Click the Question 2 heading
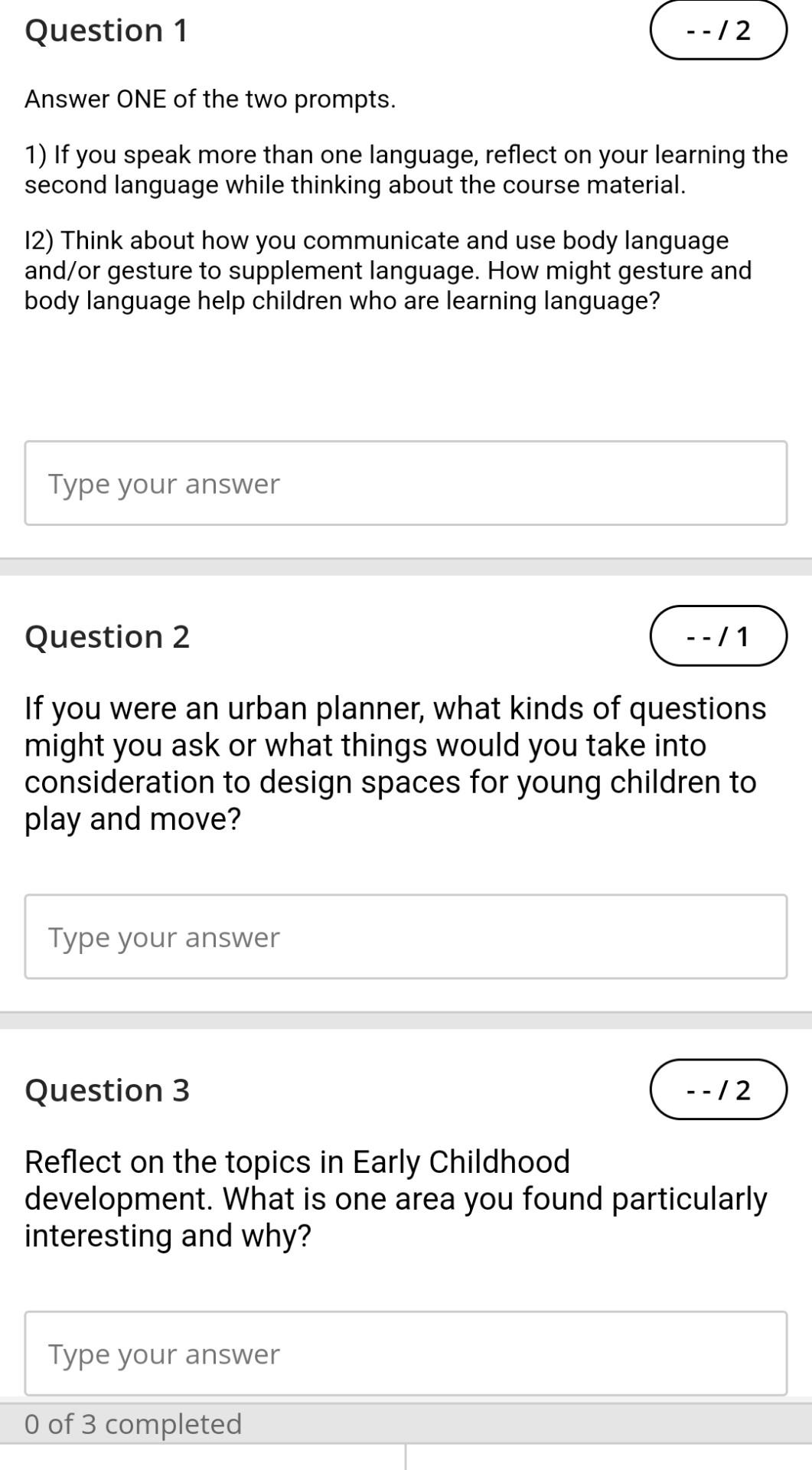Screen dimensions: 812x1470 point(107,635)
